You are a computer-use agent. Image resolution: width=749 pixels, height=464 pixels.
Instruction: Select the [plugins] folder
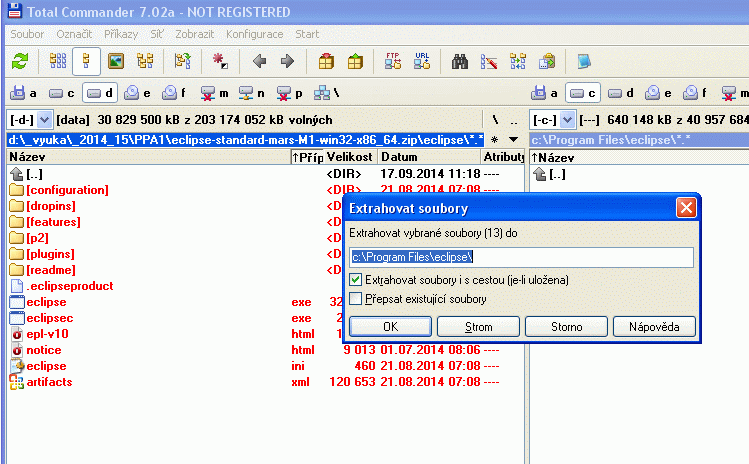point(50,254)
